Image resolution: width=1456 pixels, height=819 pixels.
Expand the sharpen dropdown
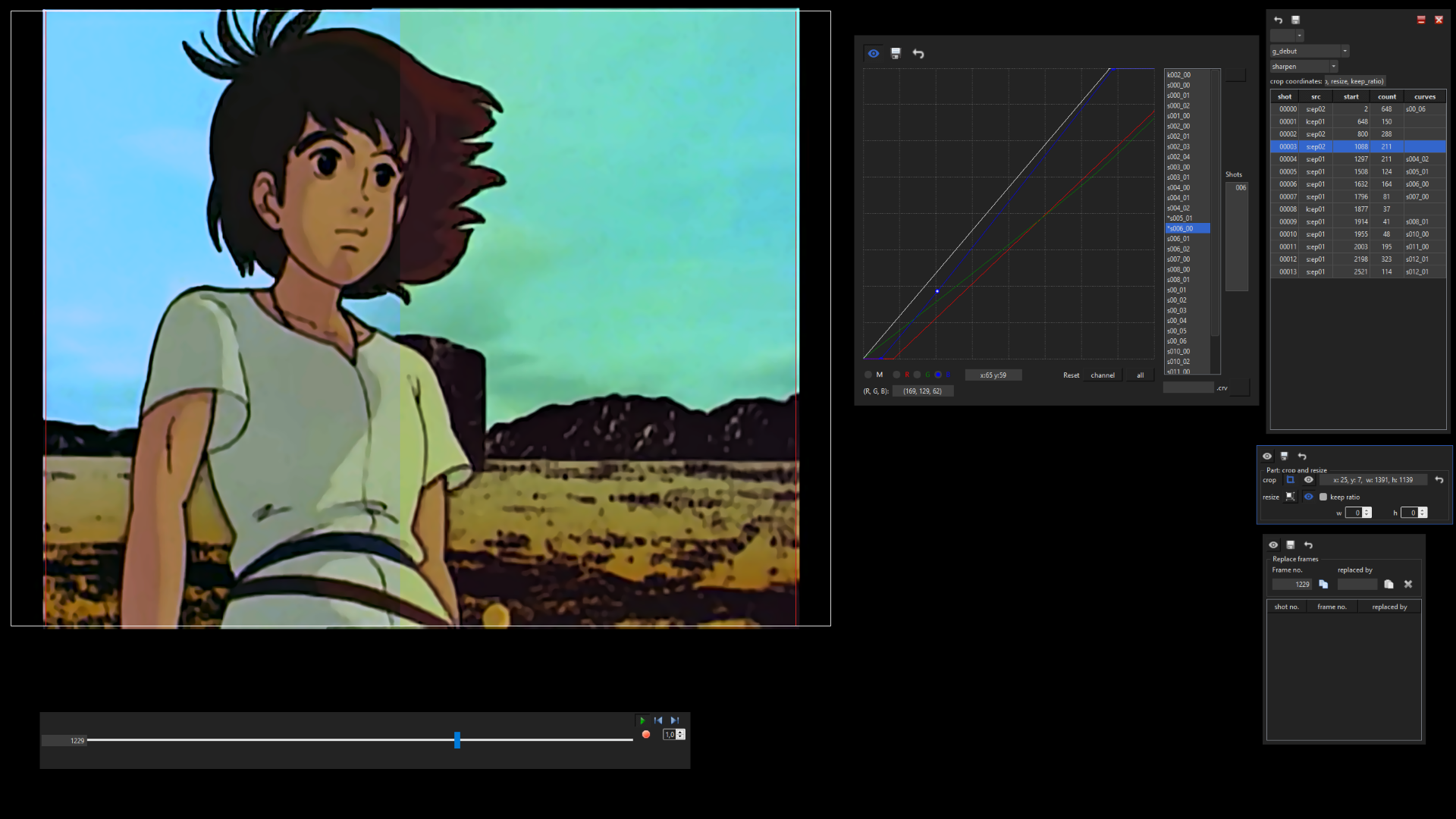tap(1333, 67)
